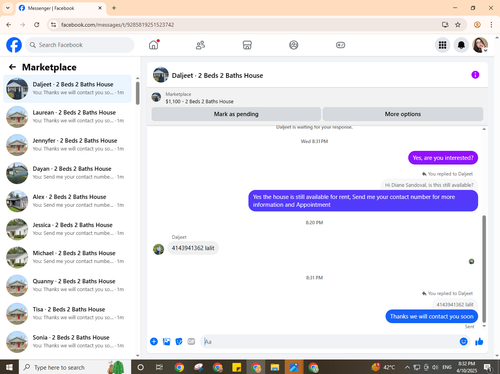Open Facebook home via logo

[x=14, y=45]
